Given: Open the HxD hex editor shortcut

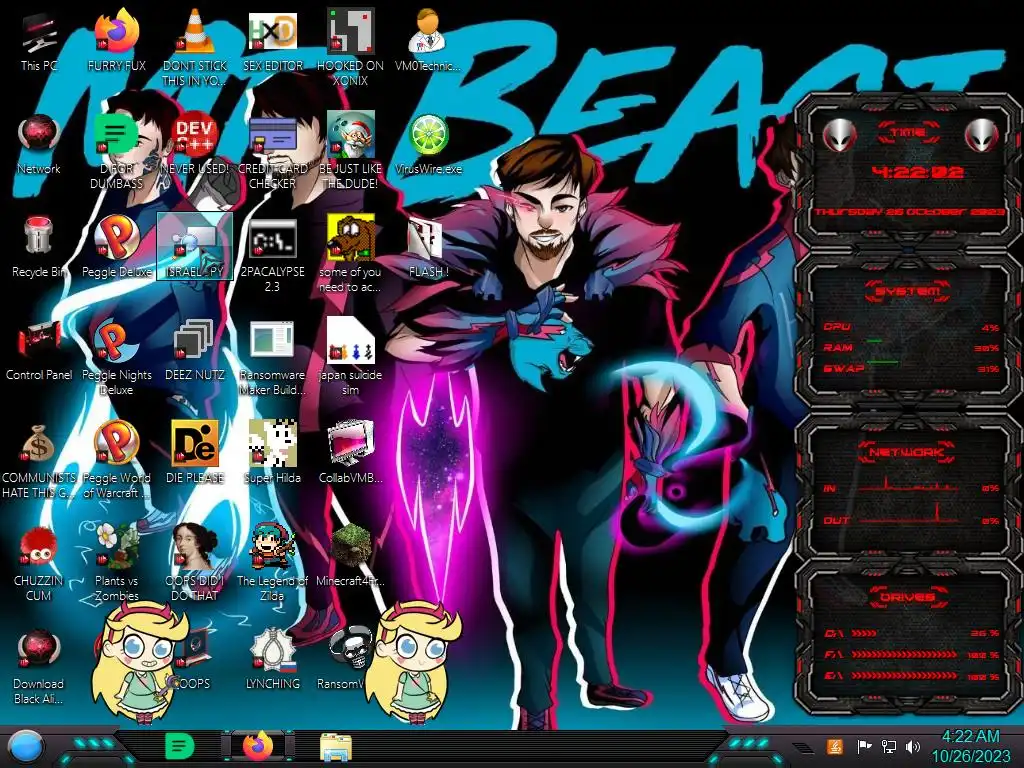Looking at the screenshot, I should (272, 40).
